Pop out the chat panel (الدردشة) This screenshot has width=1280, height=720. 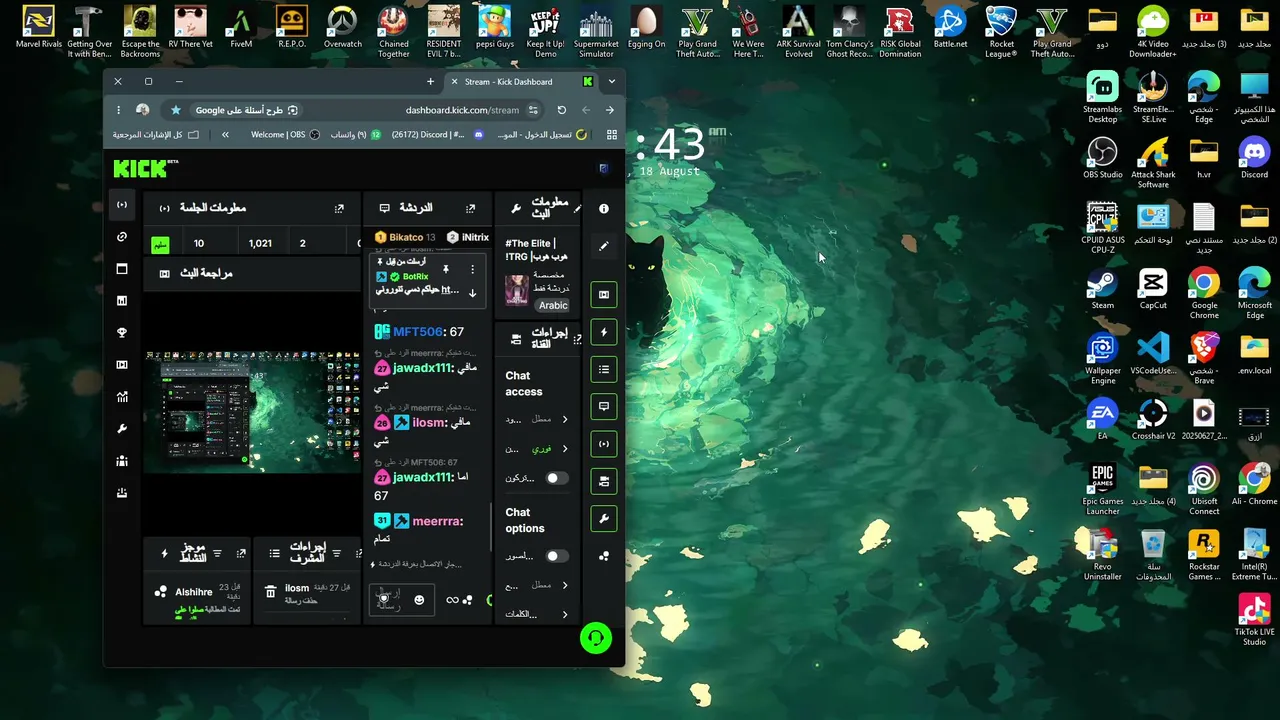(470, 208)
